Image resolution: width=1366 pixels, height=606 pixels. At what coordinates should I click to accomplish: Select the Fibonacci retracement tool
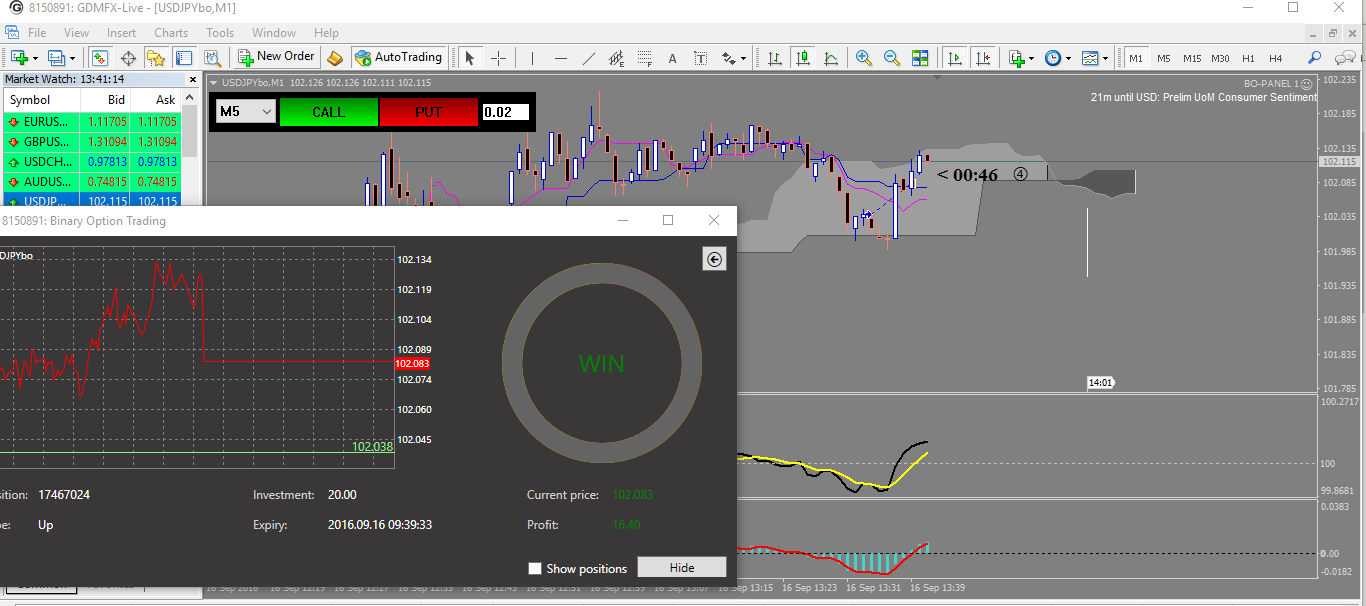click(644, 58)
